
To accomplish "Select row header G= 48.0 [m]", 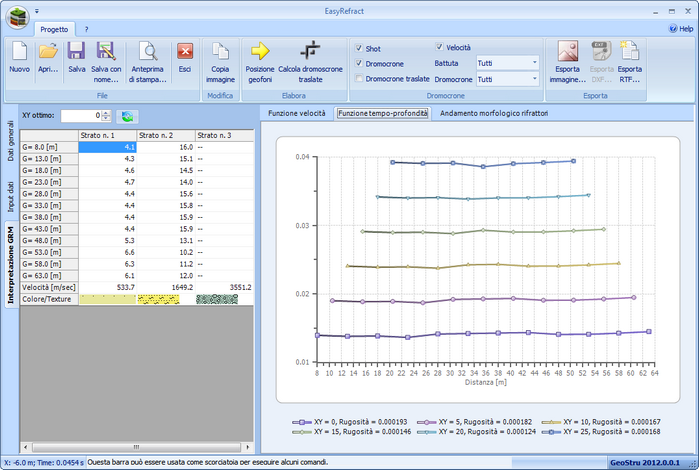I will pos(49,241).
